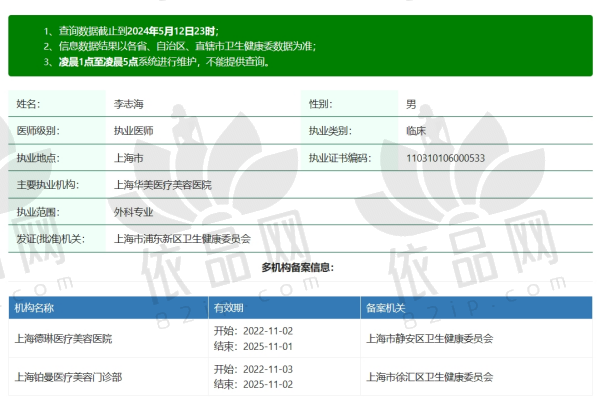Click the 上海市 practice location value
This screenshot has width=600, height=399.
tap(129, 158)
